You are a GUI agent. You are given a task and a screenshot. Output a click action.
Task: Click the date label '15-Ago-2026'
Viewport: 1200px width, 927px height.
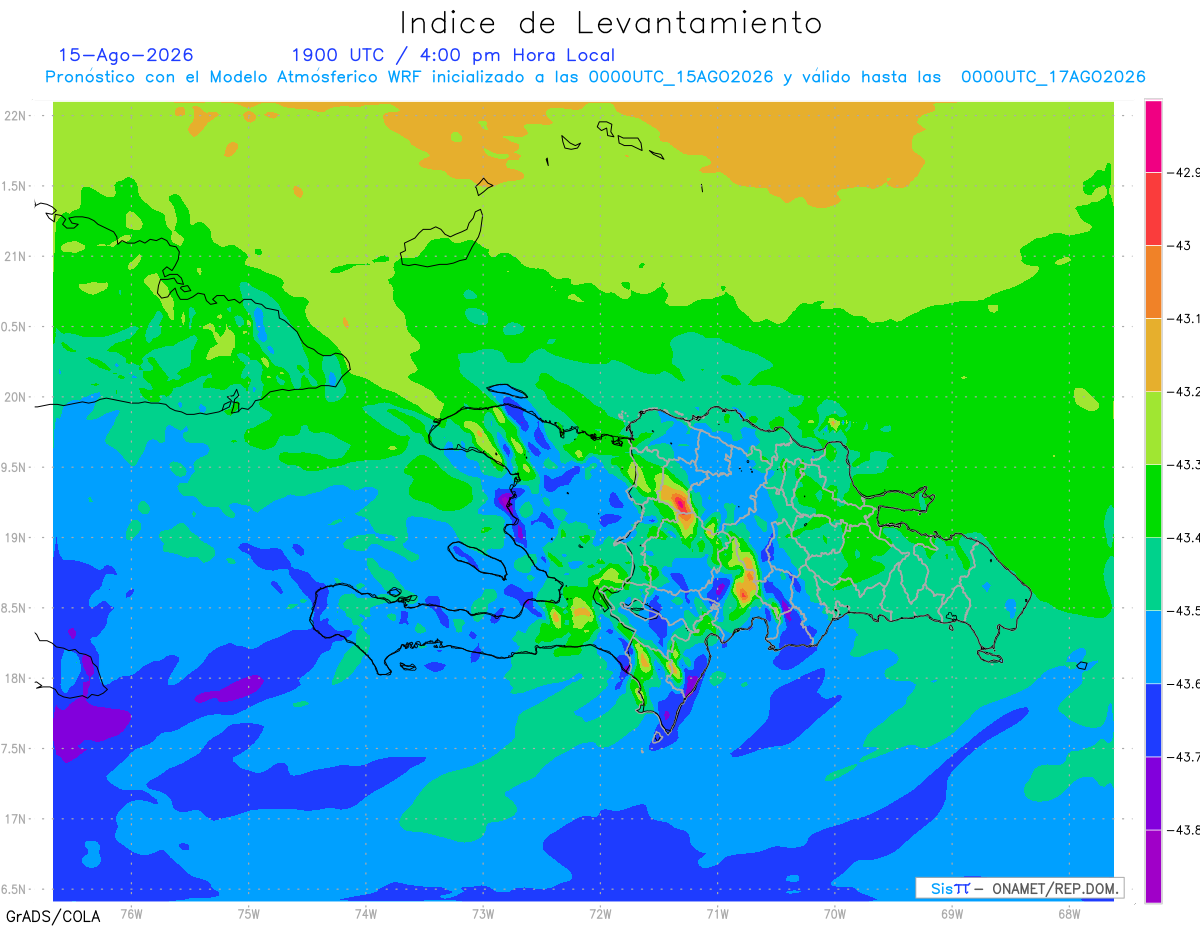[126, 55]
